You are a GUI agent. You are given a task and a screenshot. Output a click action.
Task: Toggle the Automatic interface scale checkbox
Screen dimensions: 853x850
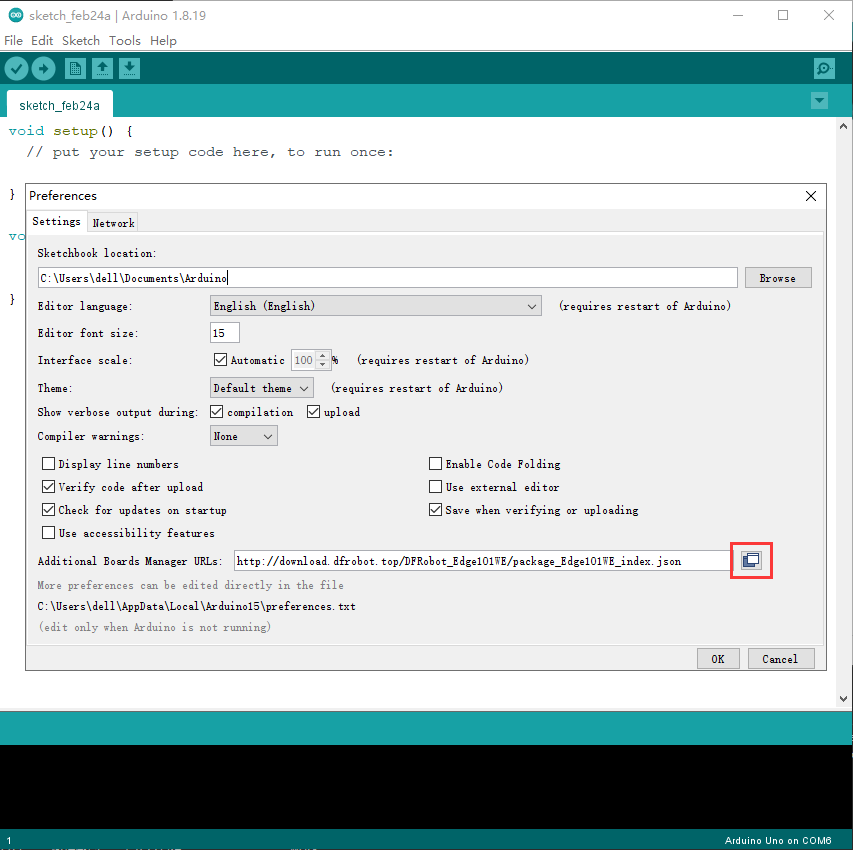point(220,360)
